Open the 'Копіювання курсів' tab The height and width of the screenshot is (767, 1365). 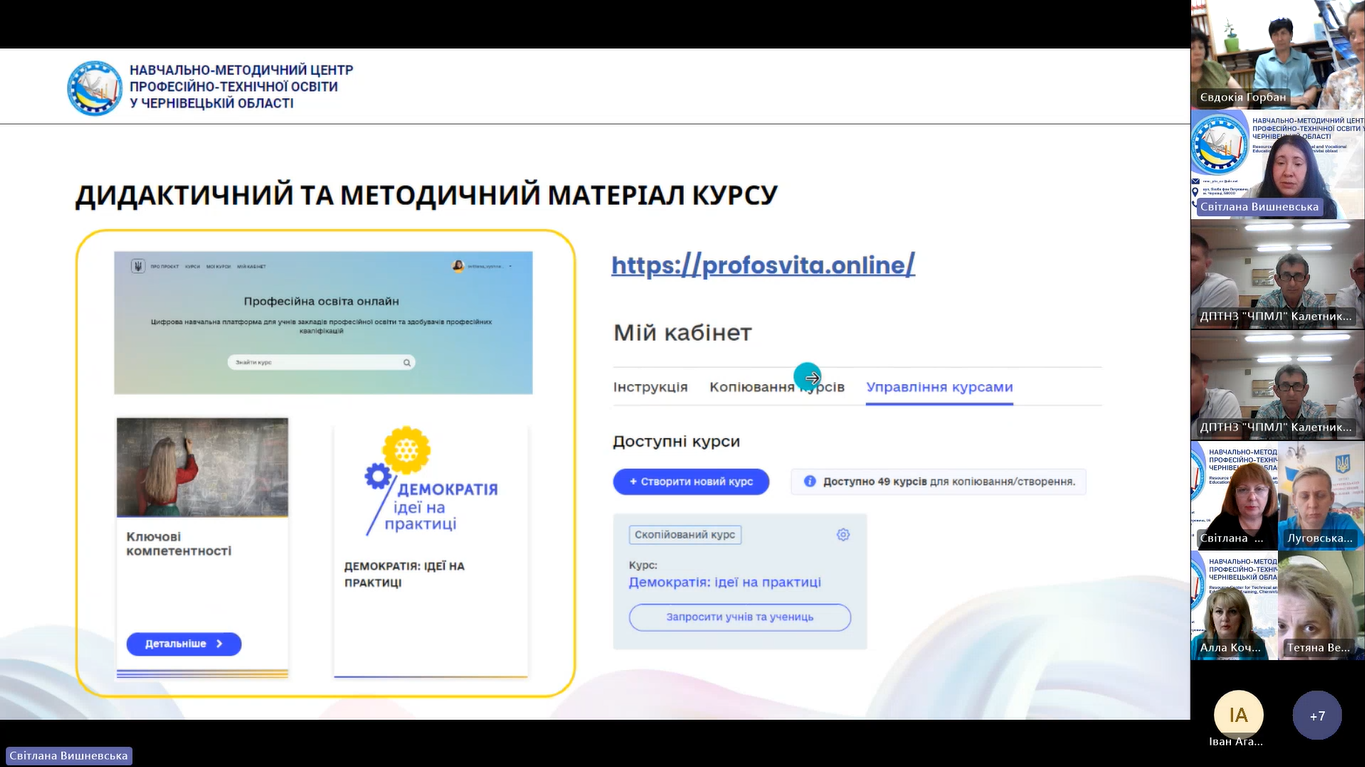click(x=776, y=387)
